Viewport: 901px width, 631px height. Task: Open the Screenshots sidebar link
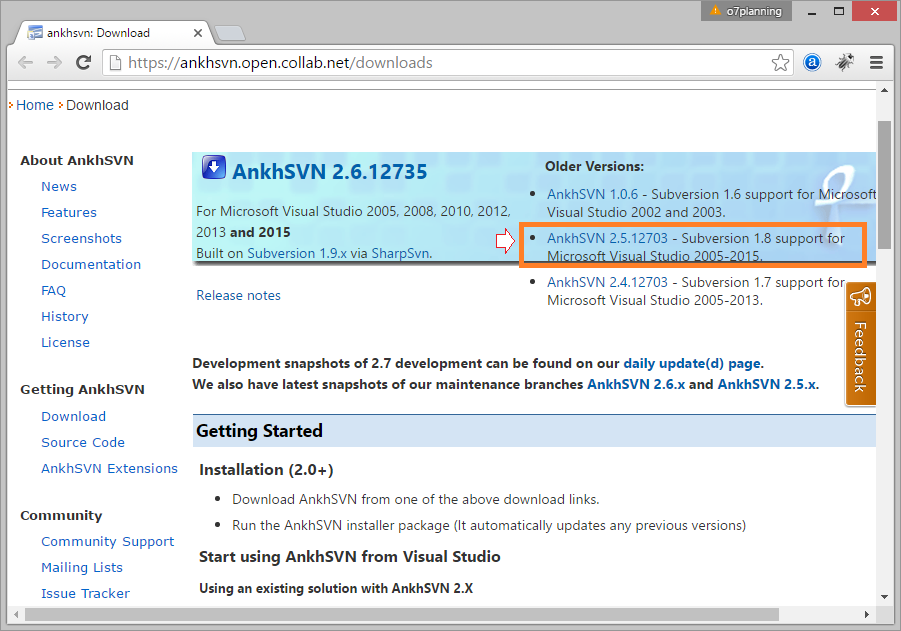[x=82, y=238]
